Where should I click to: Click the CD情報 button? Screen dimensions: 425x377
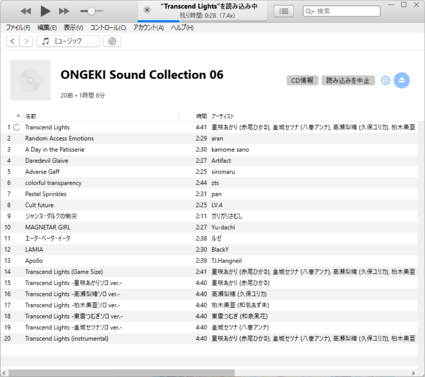(x=302, y=80)
